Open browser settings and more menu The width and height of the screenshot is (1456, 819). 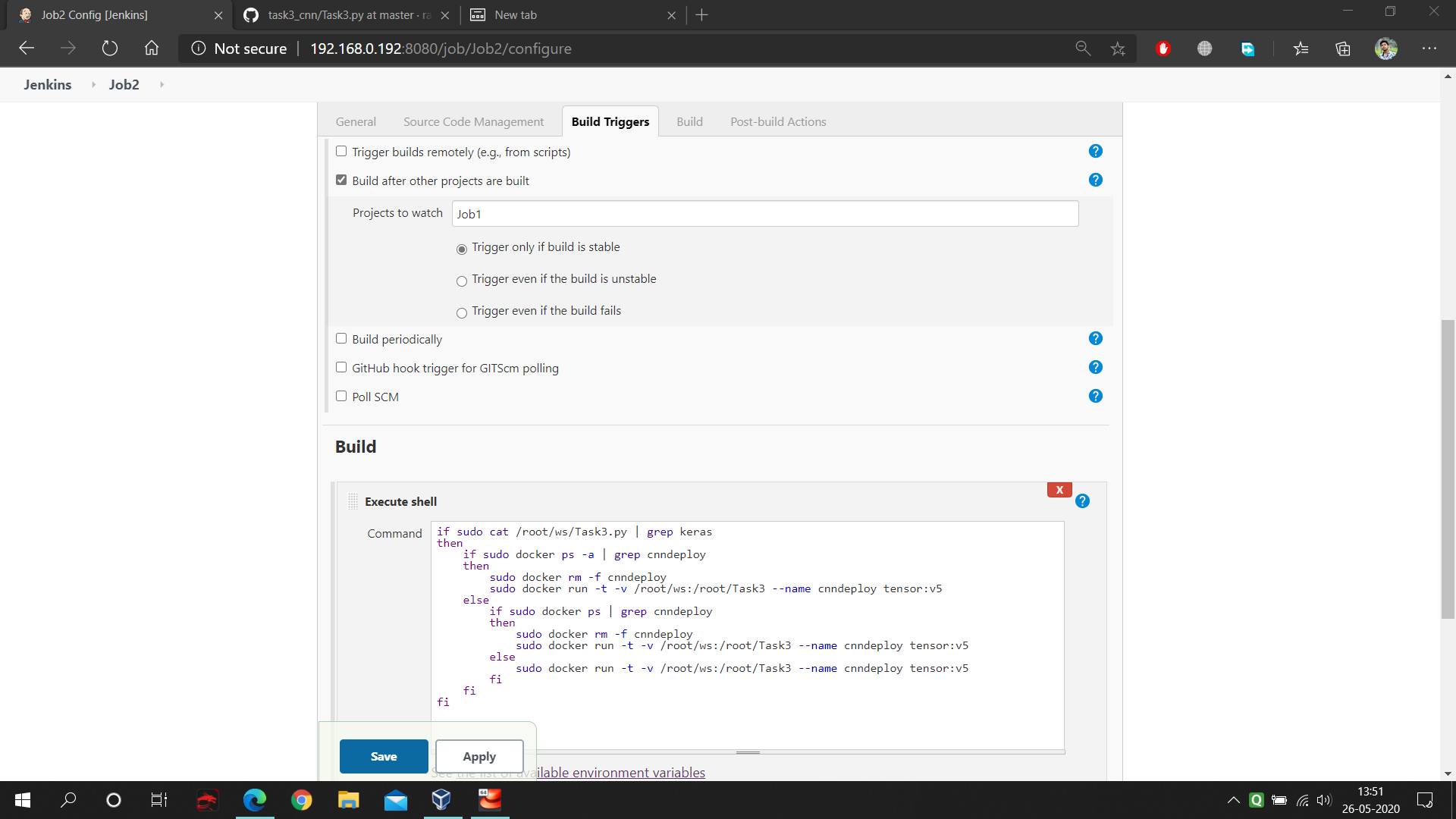1429,49
